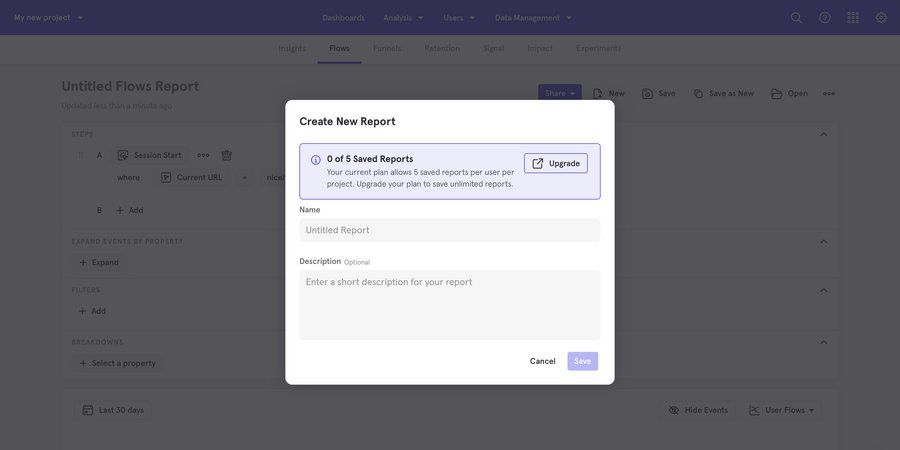The width and height of the screenshot is (900, 450).
Task: Click the Untitled Flows Report title
Action: pyautogui.click(x=130, y=86)
